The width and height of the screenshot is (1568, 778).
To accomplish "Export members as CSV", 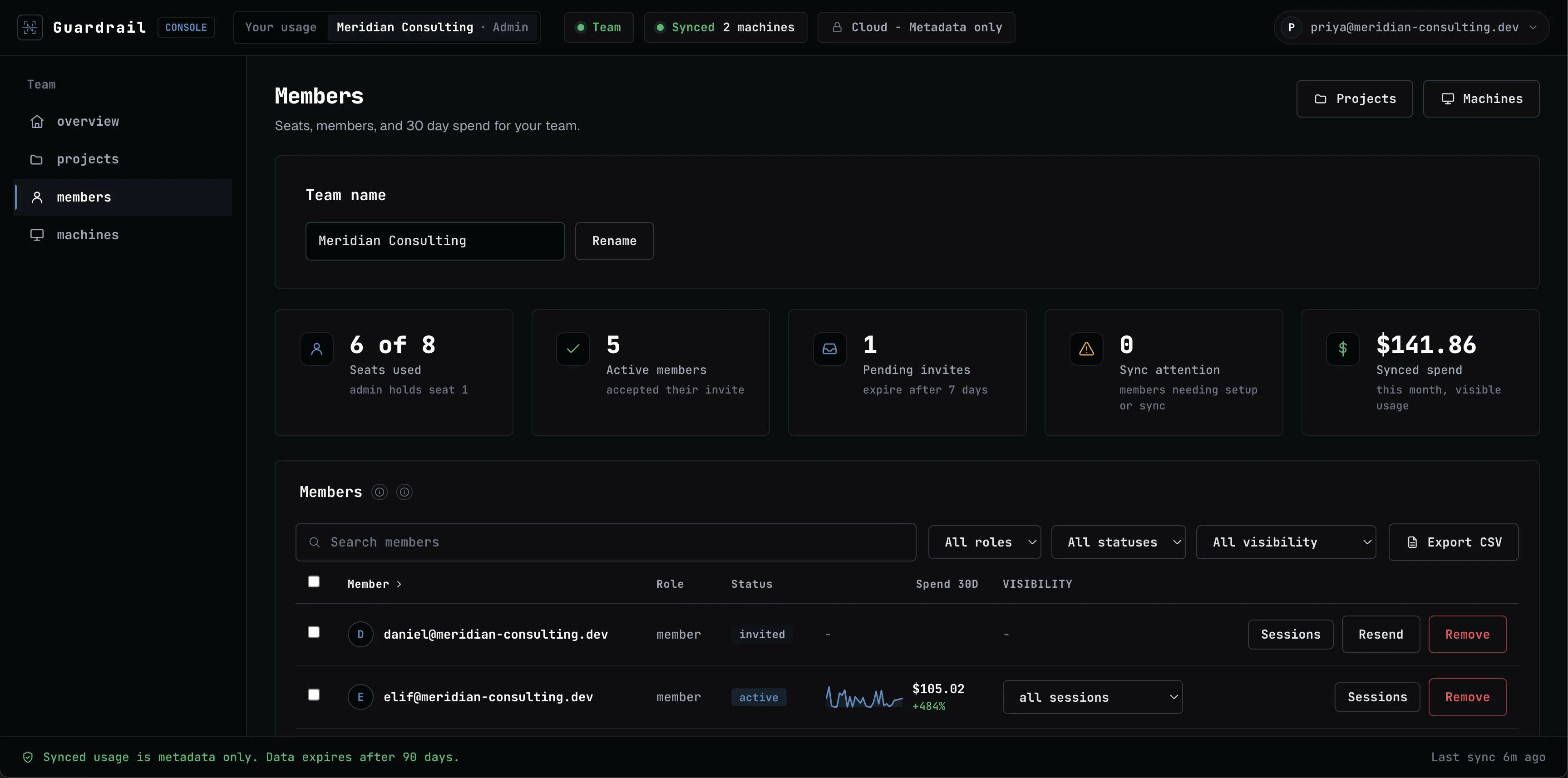I will 1454,542.
